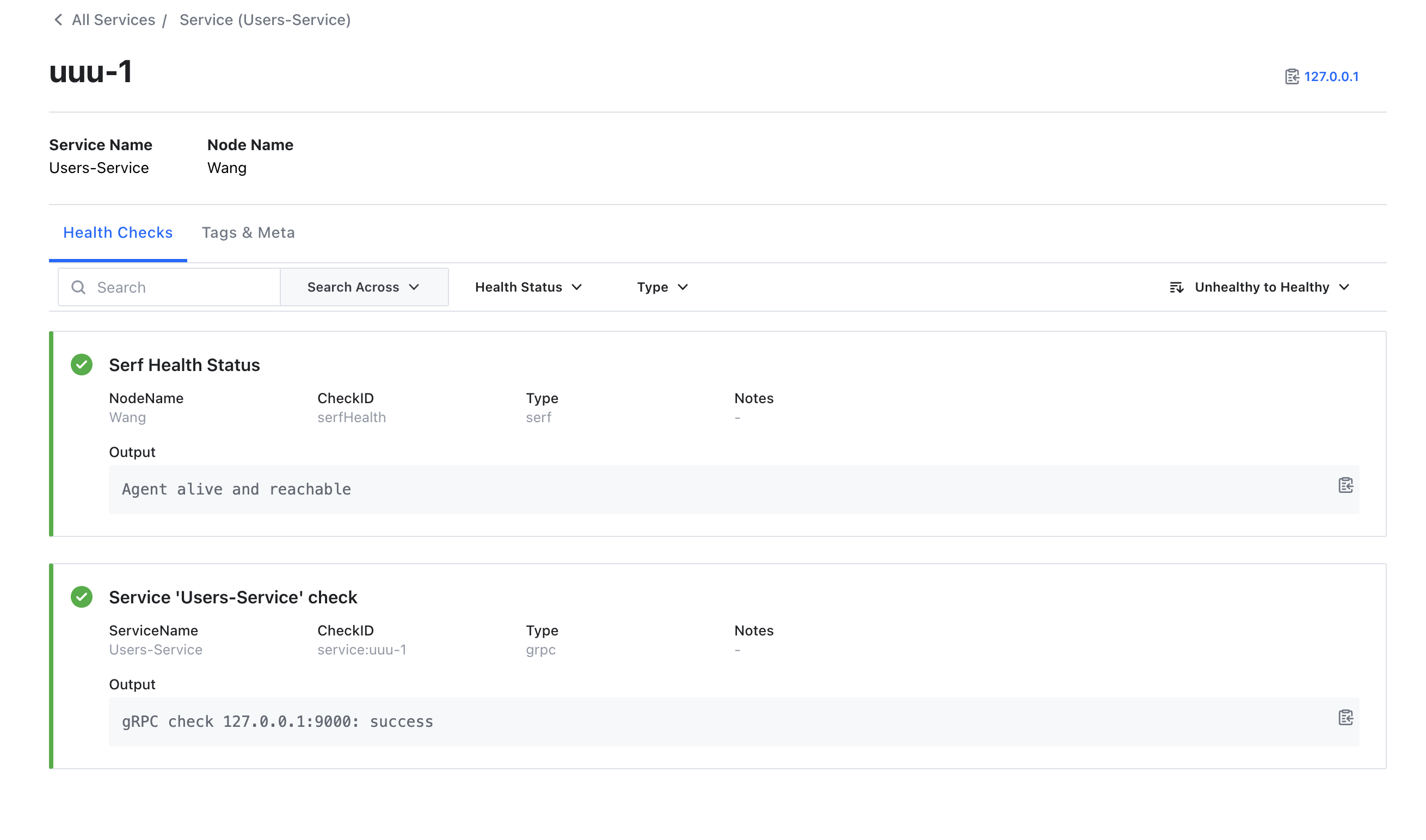
Task: Click the green passing icon for Serf Health Status
Action: 82,365
